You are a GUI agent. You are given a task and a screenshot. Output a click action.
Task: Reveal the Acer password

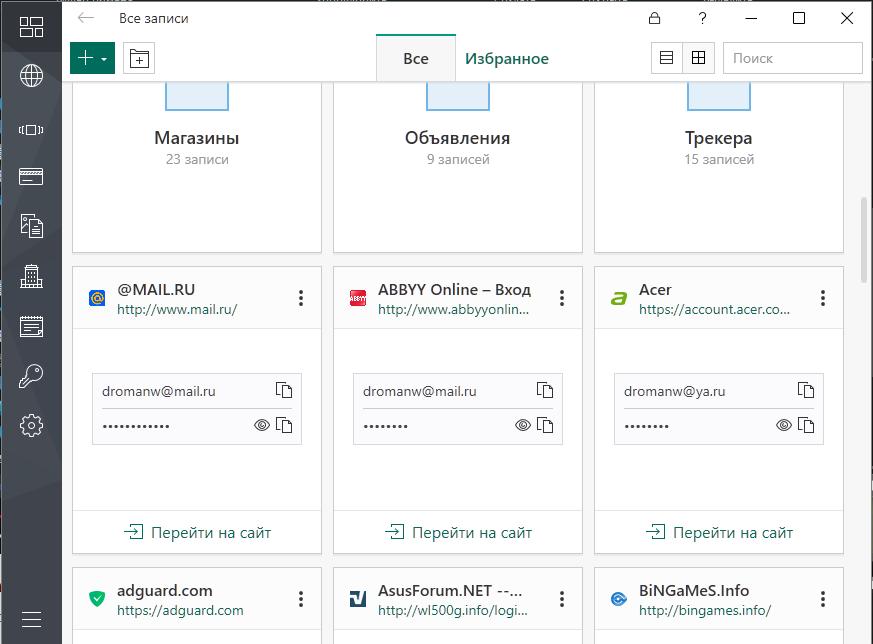(784, 425)
